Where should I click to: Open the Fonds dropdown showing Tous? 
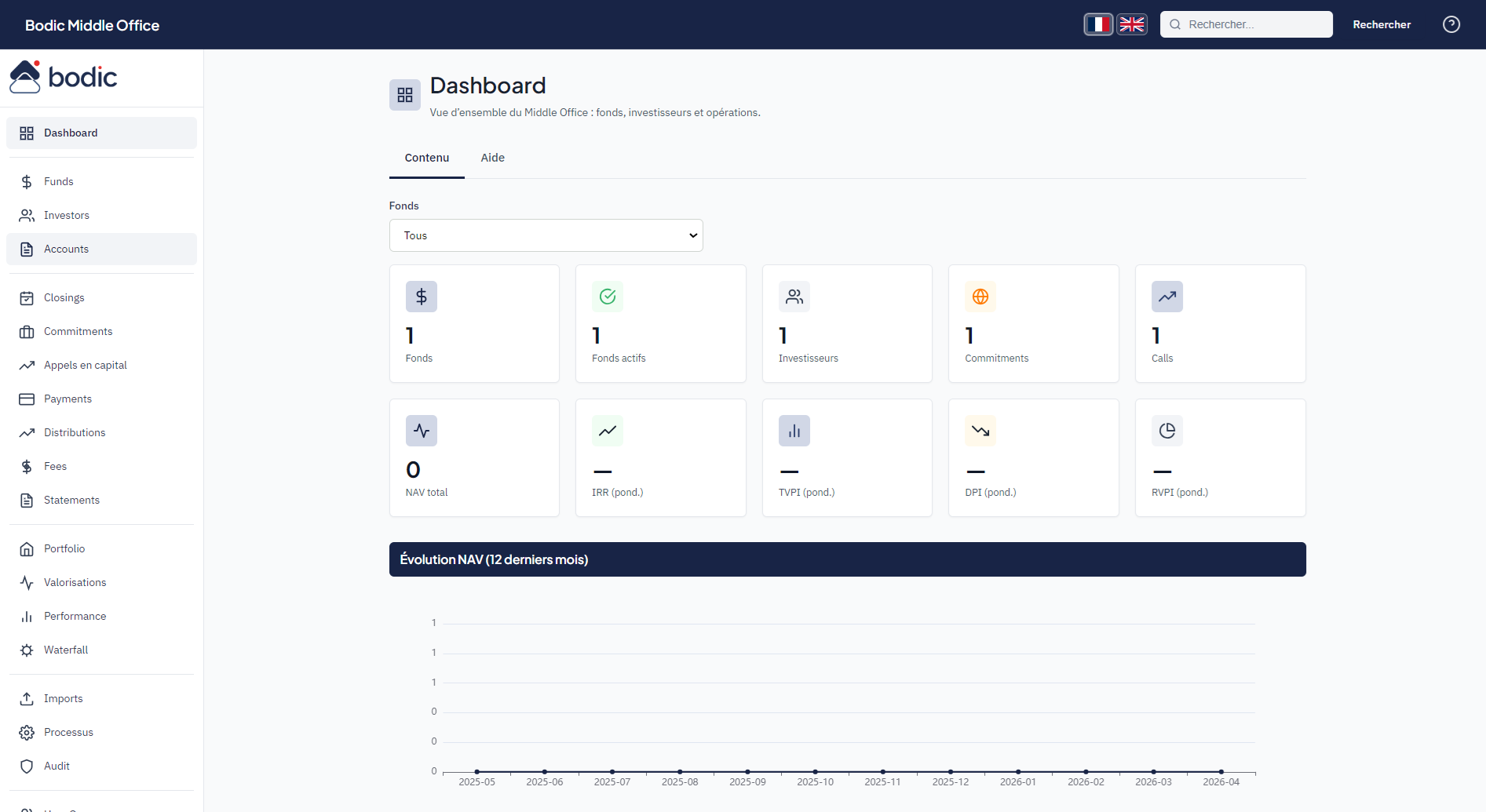pyautogui.click(x=546, y=235)
